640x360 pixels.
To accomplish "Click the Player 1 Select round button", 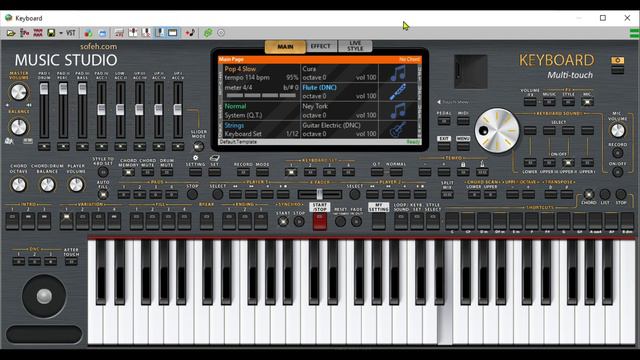I will point(218,194).
